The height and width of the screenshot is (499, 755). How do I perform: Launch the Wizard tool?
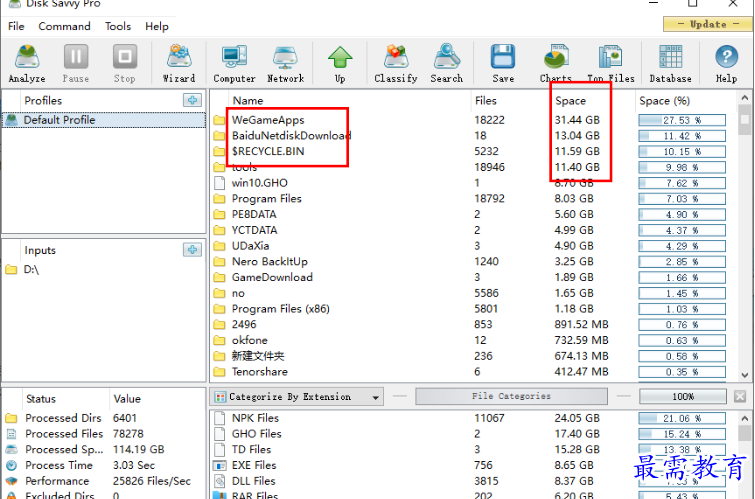(x=179, y=64)
